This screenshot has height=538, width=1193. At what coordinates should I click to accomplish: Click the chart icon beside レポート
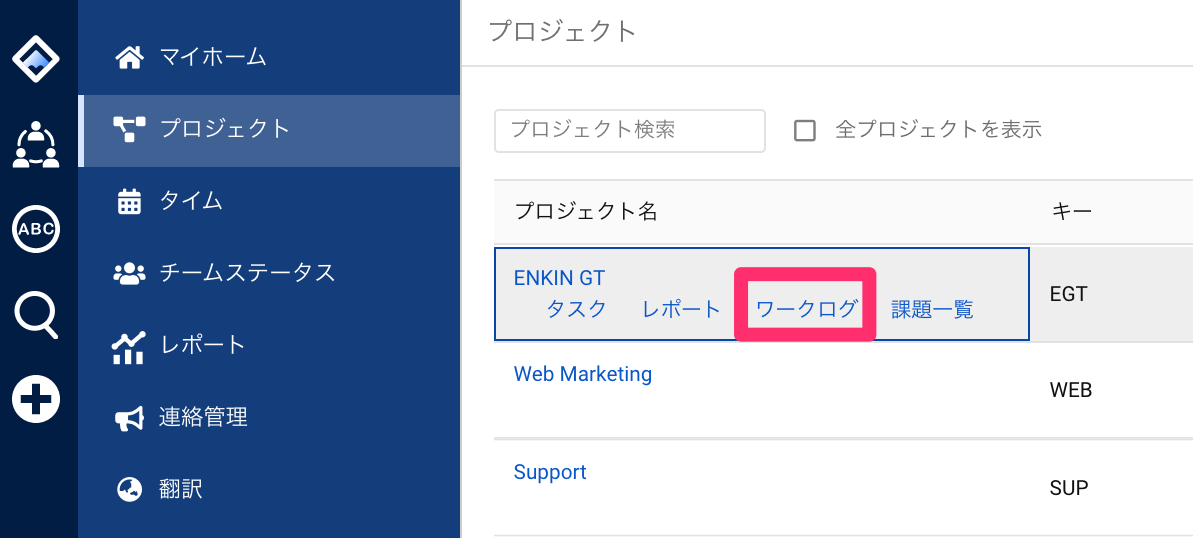(129, 347)
